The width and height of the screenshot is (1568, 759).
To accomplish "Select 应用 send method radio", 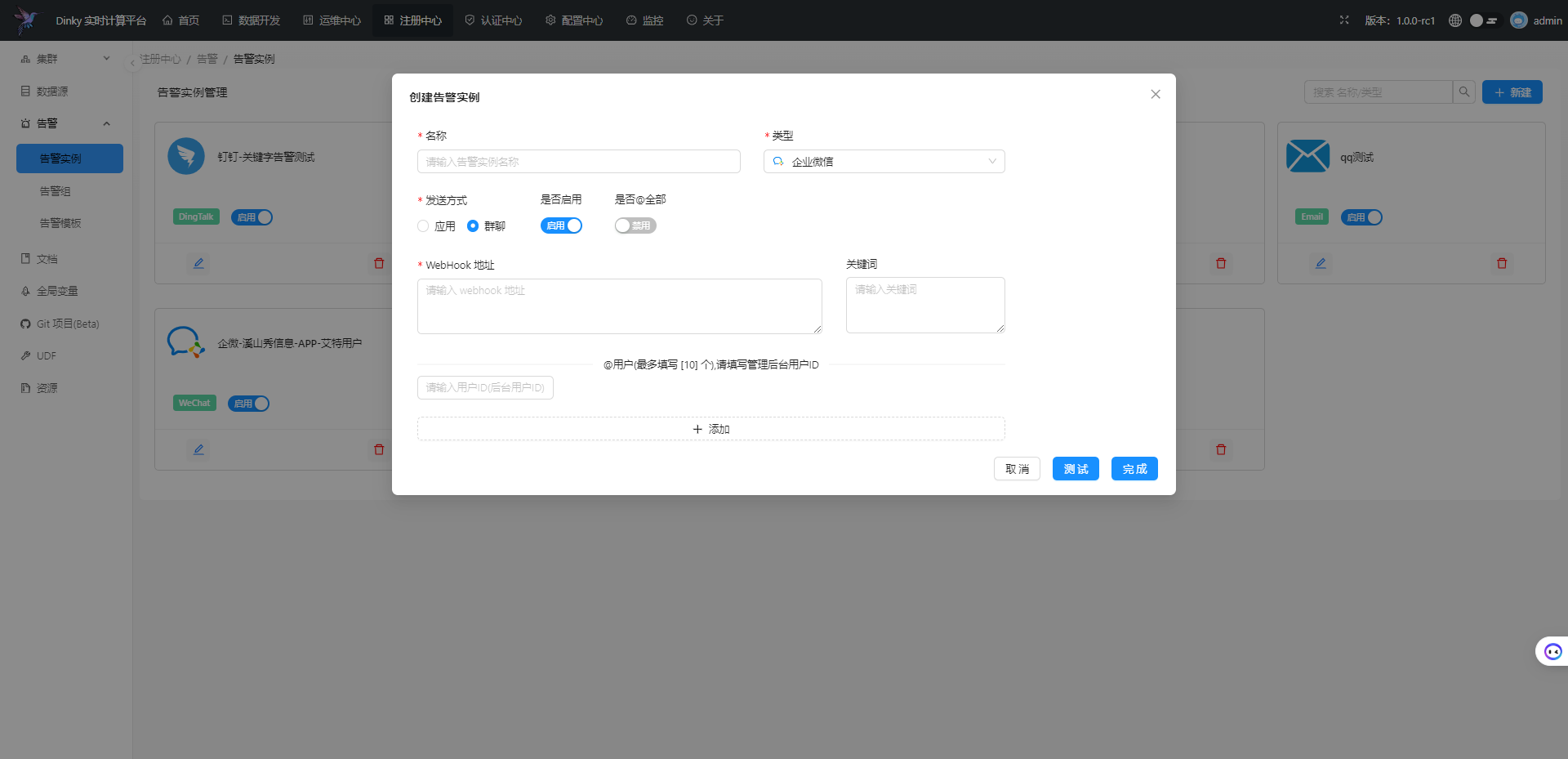I will pos(423,226).
